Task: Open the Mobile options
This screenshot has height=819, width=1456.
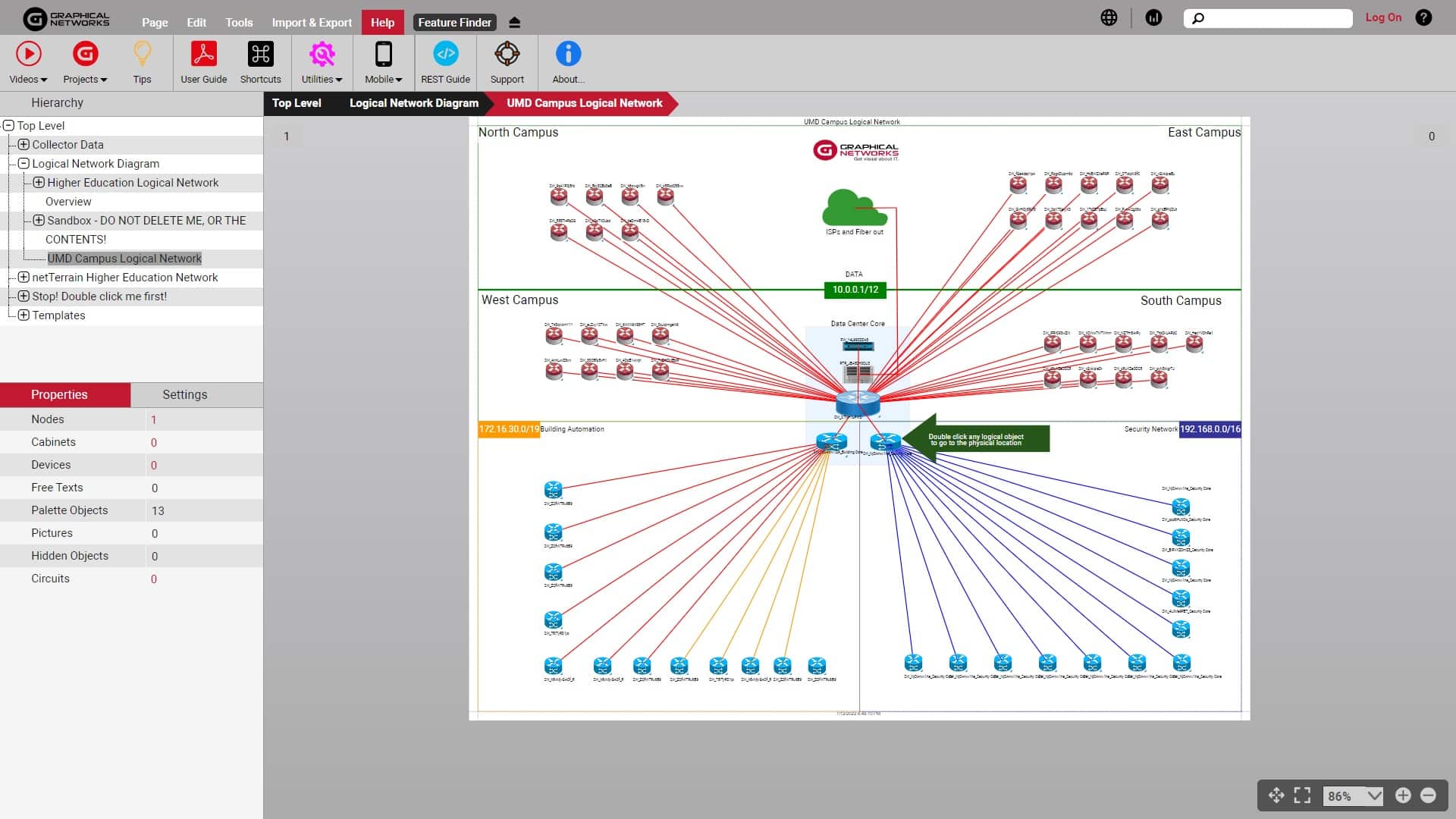Action: (x=384, y=63)
